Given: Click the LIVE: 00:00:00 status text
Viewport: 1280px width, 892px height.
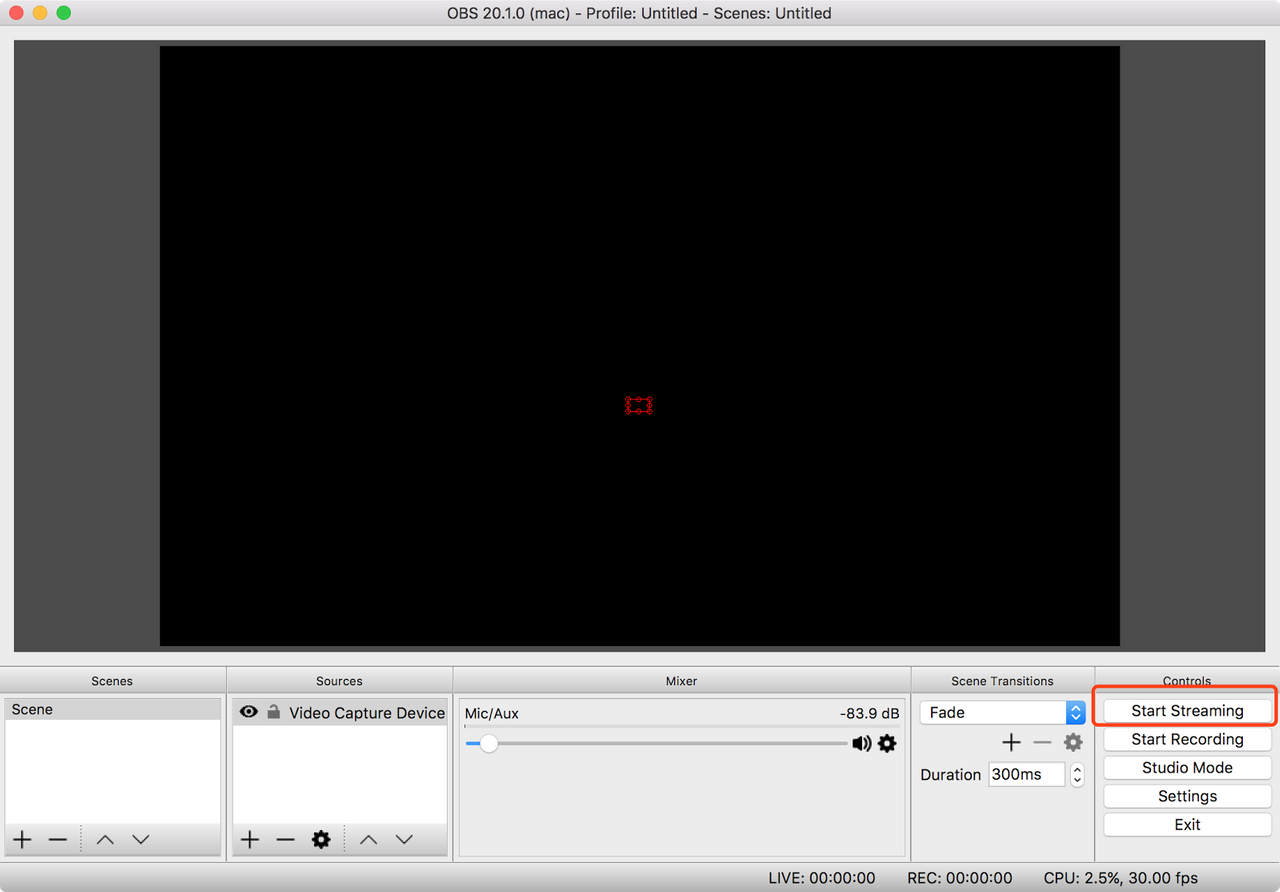Looking at the screenshot, I should pos(822,878).
